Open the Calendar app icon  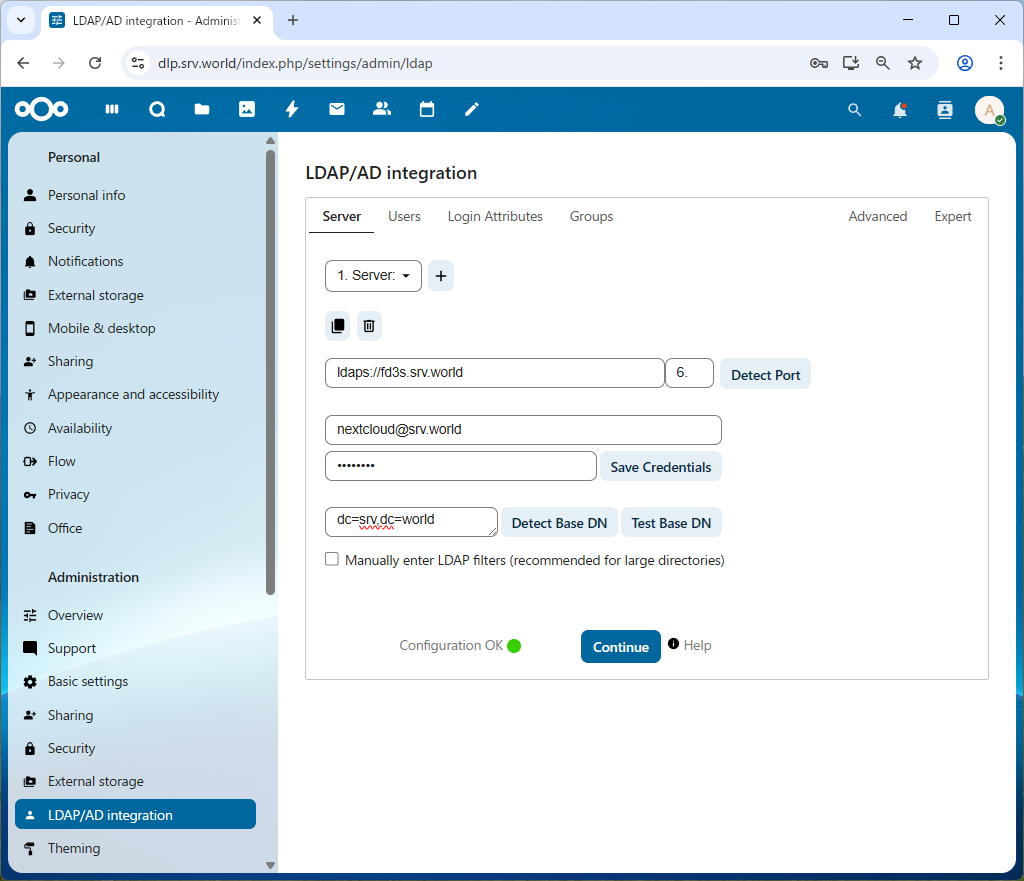[x=427, y=110]
